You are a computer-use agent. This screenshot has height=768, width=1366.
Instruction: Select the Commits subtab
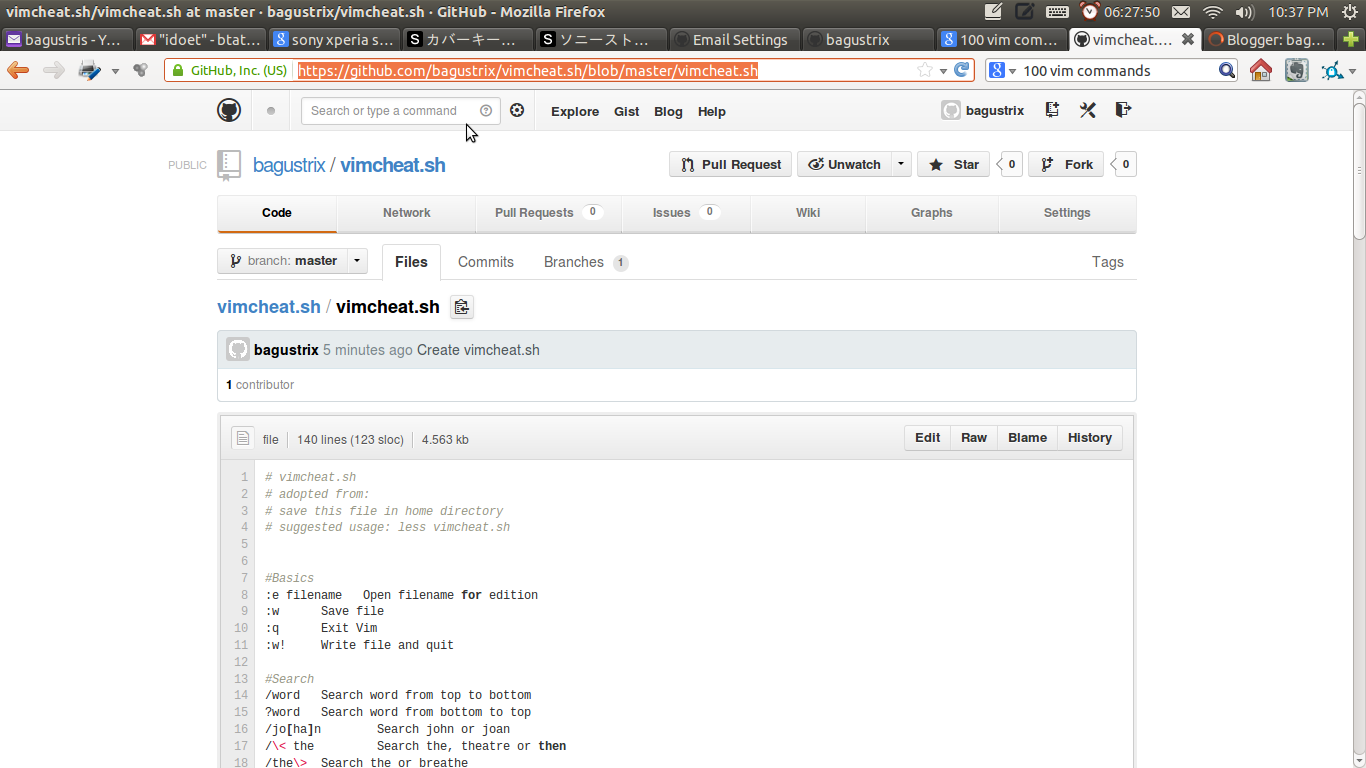tap(486, 262)
